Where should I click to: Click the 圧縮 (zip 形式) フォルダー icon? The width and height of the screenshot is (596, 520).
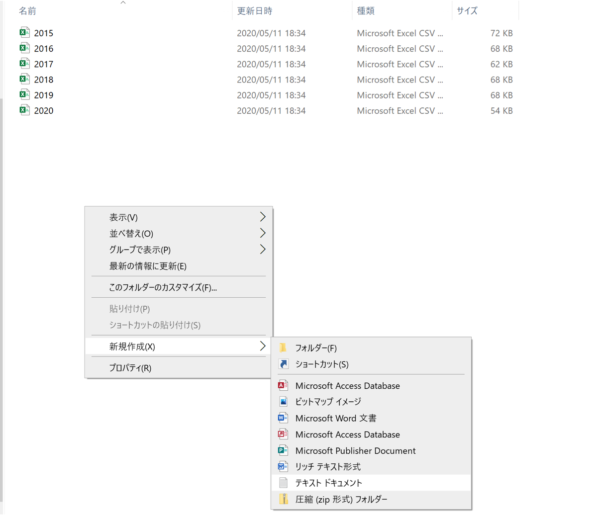coord(283,499)
